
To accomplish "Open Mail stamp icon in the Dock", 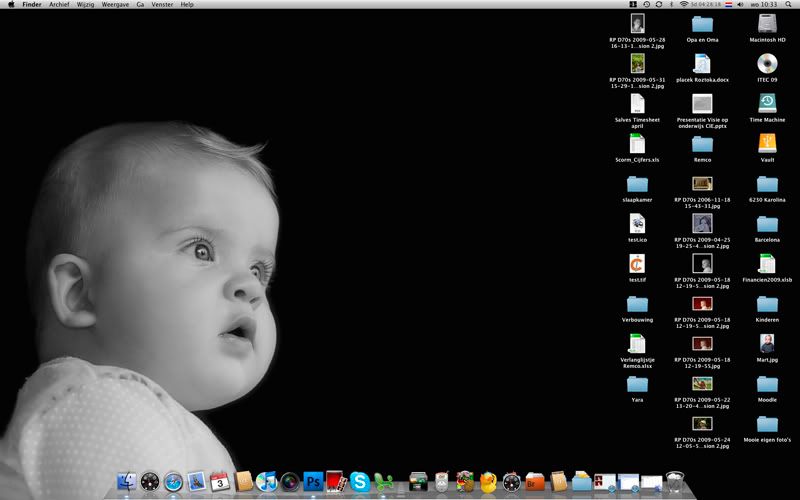I will click(x=197, y=482).
